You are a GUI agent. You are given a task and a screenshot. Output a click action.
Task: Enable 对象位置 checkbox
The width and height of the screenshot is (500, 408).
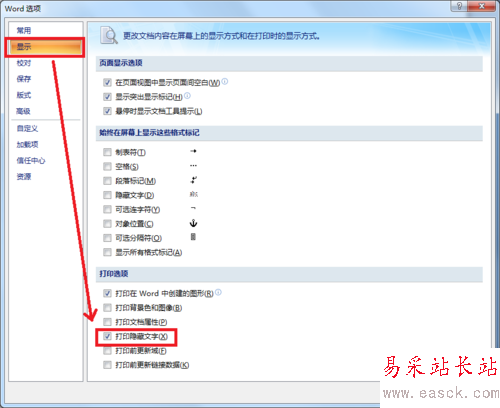click(107, 224)
